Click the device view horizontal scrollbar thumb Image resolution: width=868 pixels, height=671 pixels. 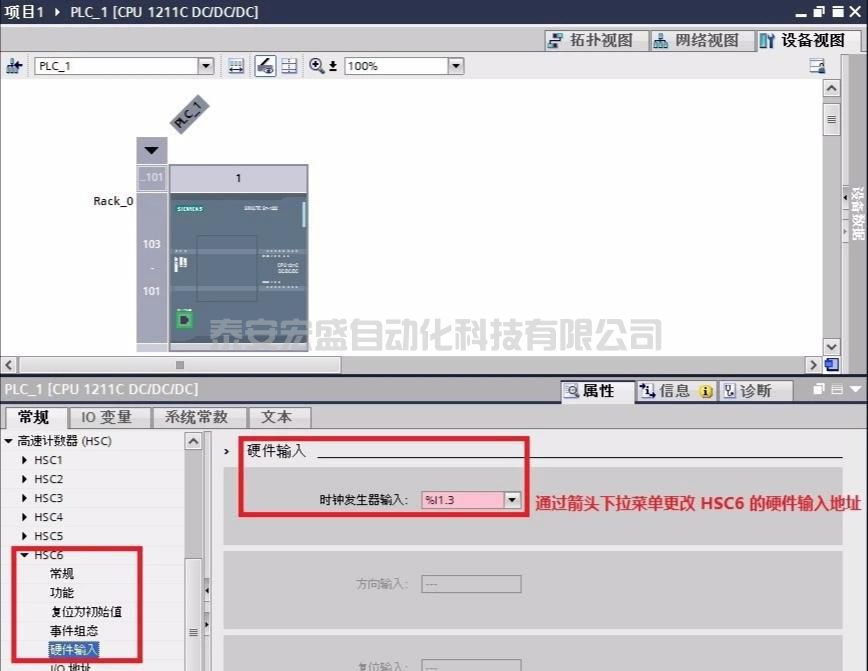pos(180,365)
